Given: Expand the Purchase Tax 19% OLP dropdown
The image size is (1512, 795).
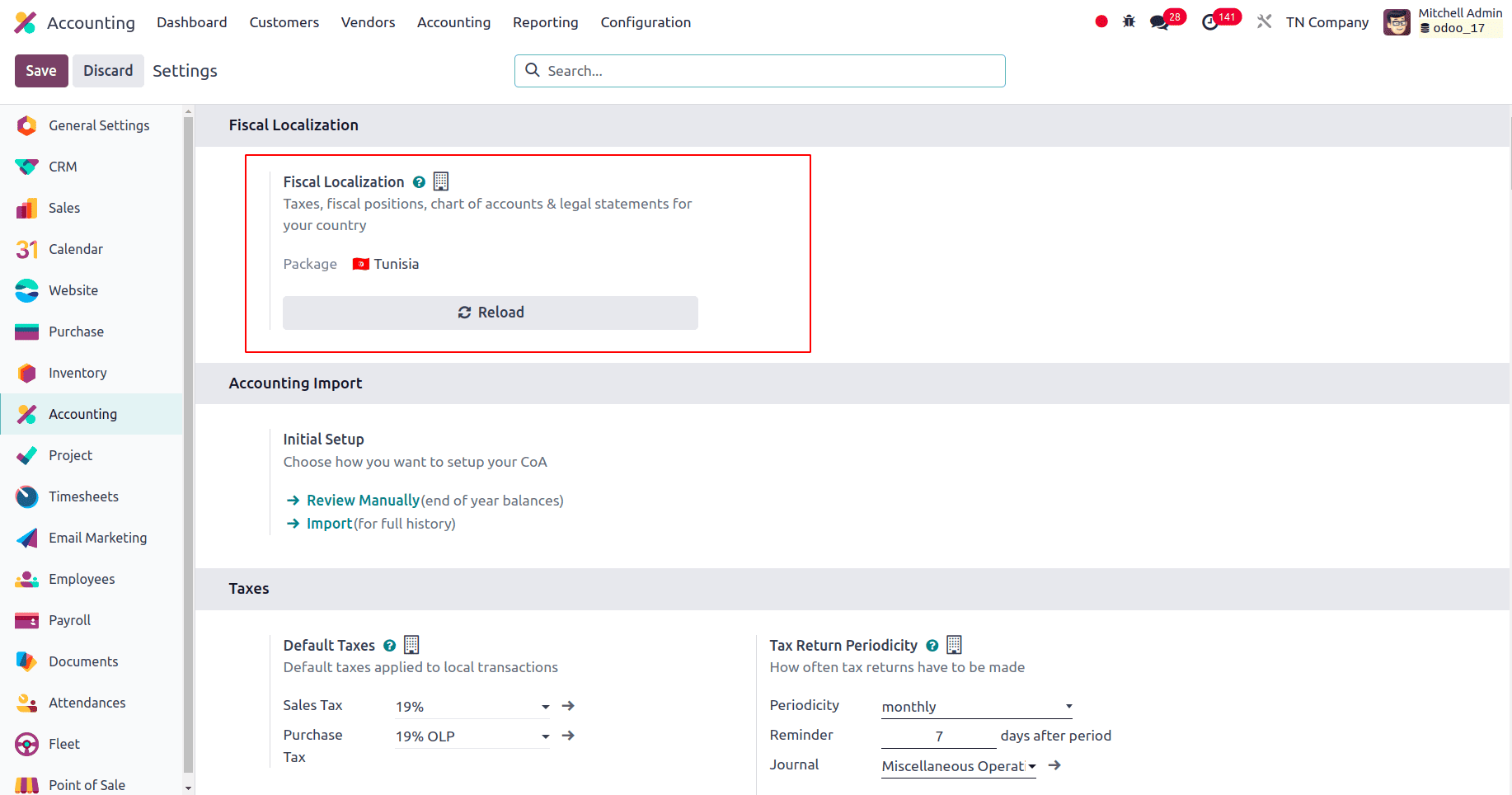Looking at the screenshot, I should [x=545, y=736].
